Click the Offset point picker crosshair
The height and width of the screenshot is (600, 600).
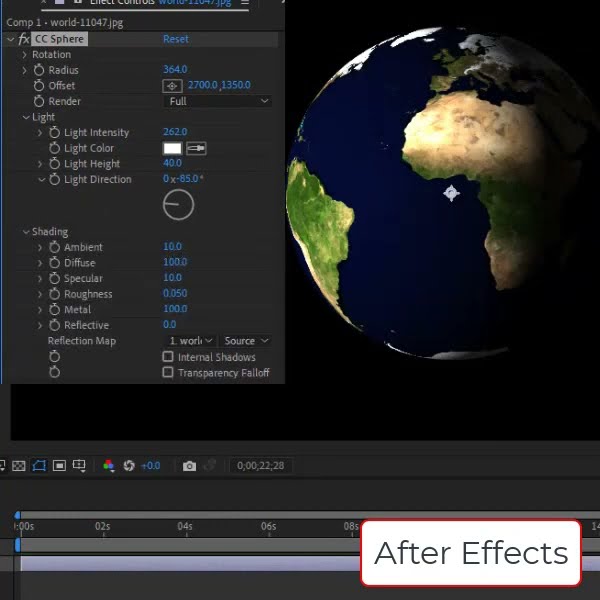(172, 86)
